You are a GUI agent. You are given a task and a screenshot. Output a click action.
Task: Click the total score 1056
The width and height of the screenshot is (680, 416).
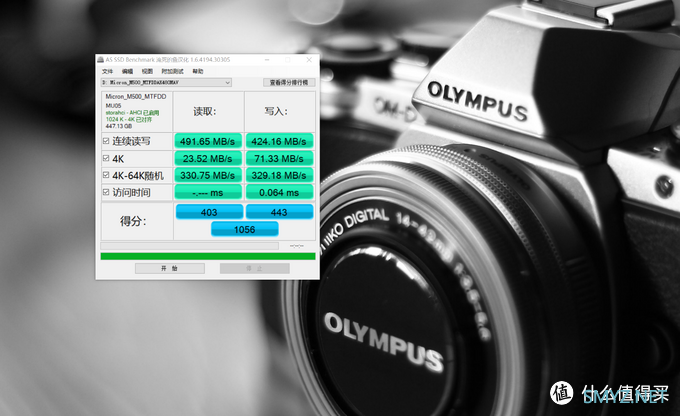click(x=245, y=229)
